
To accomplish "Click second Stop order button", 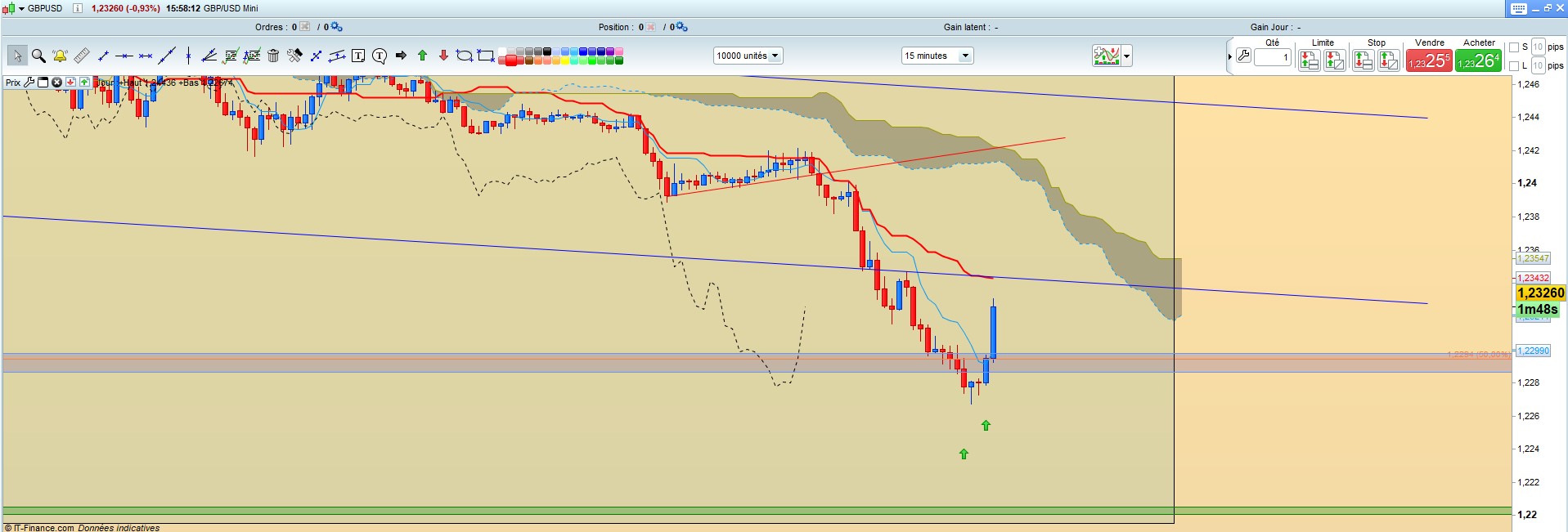I will point(1389,60).
